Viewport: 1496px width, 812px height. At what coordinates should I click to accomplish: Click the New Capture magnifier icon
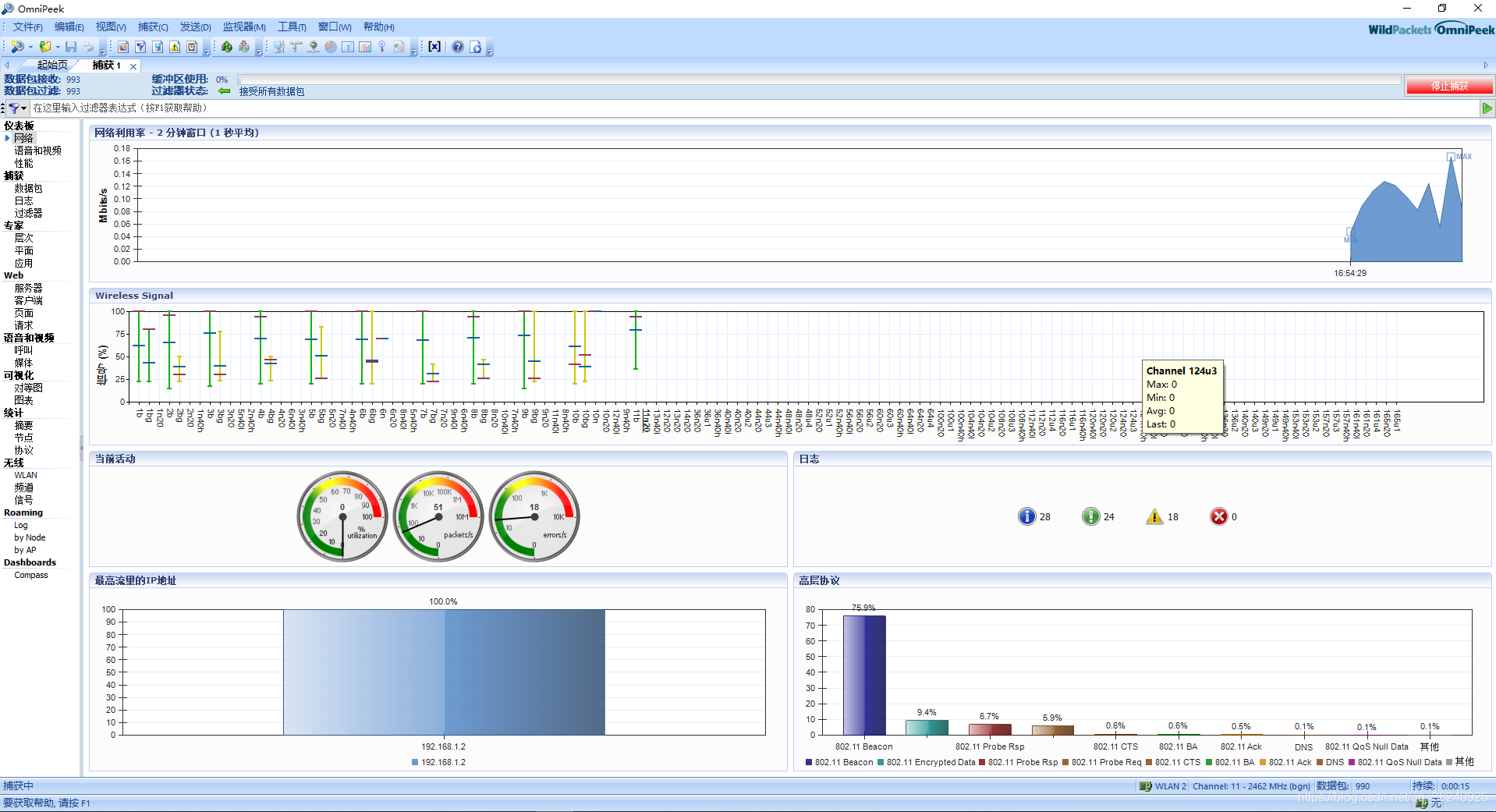(x=17, y=47)
